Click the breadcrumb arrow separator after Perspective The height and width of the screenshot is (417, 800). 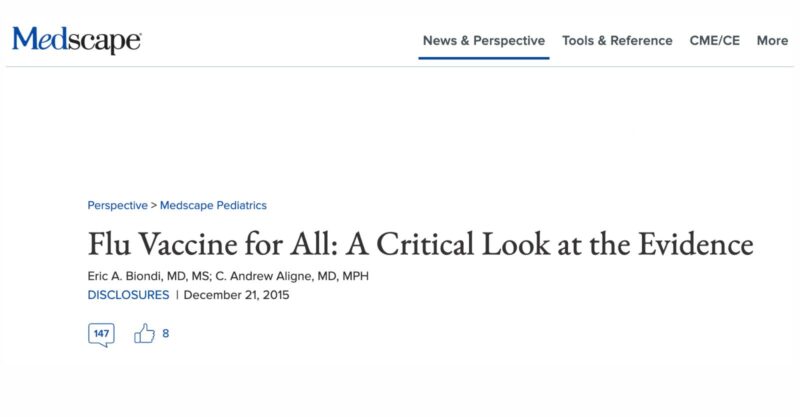(x=153, y=205)
